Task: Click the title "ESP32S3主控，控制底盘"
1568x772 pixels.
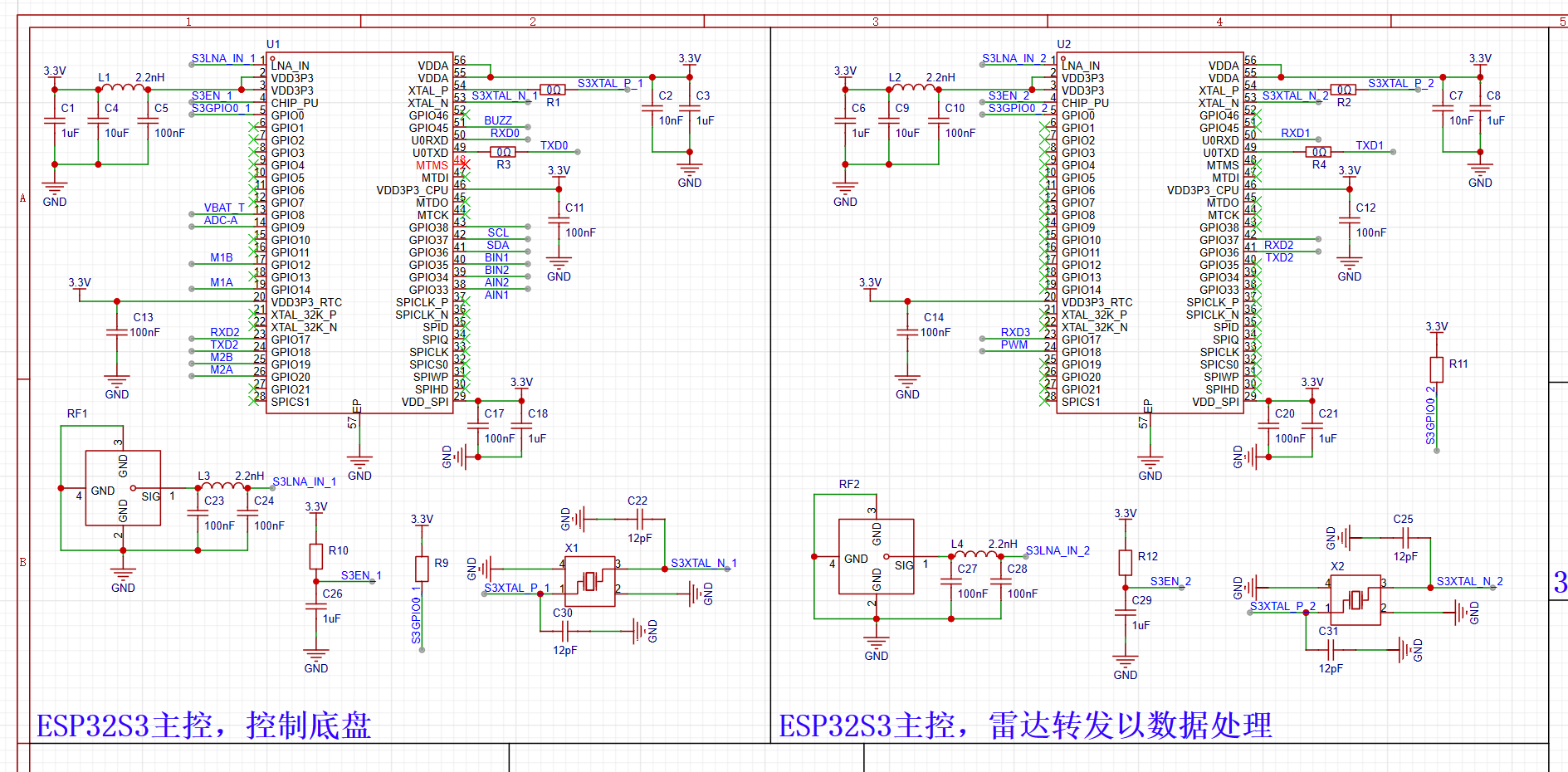Action: pyautogui.click(x=203, y=726)
